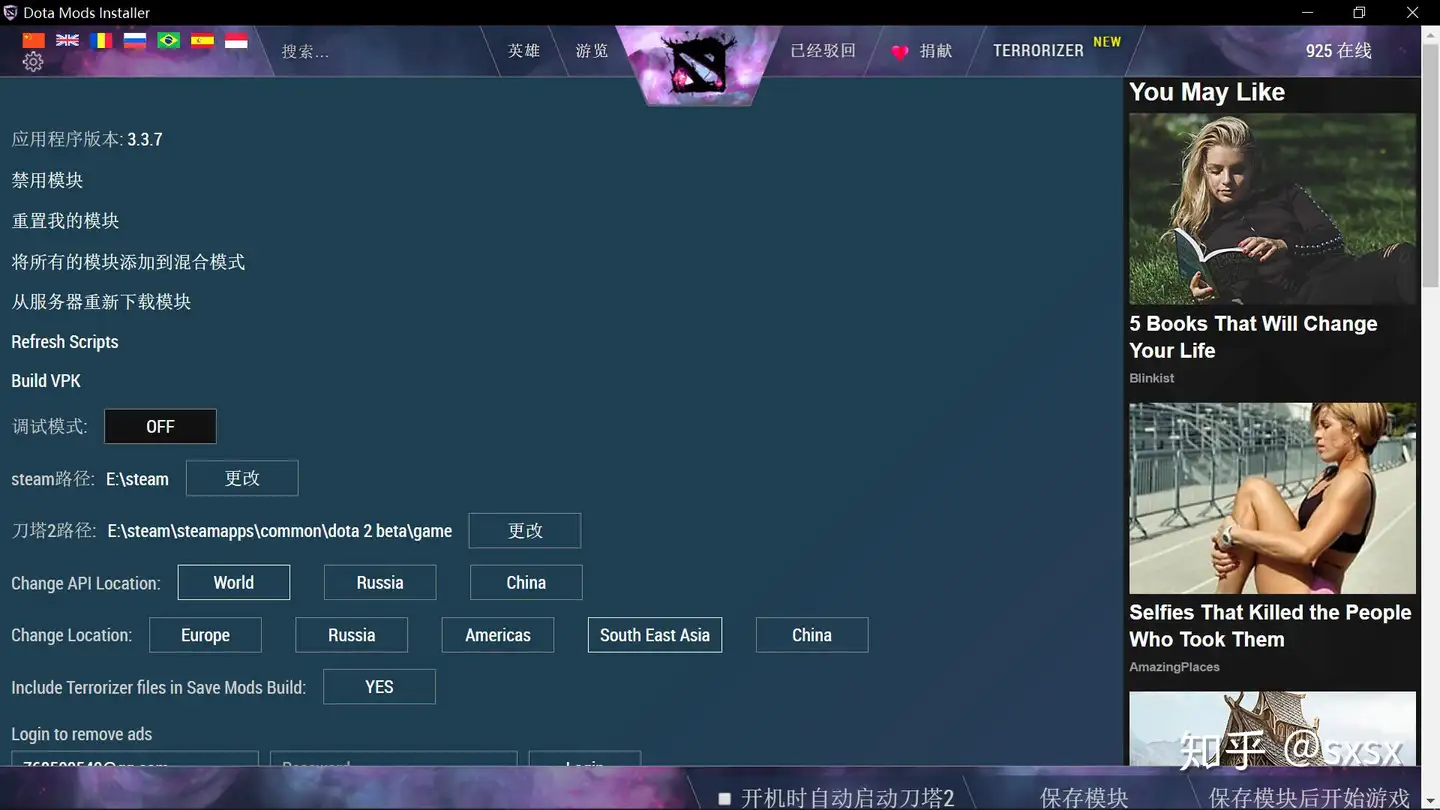Click 从服务器重新下载模块
This screenshot has width=1440, height=810.
101,302
